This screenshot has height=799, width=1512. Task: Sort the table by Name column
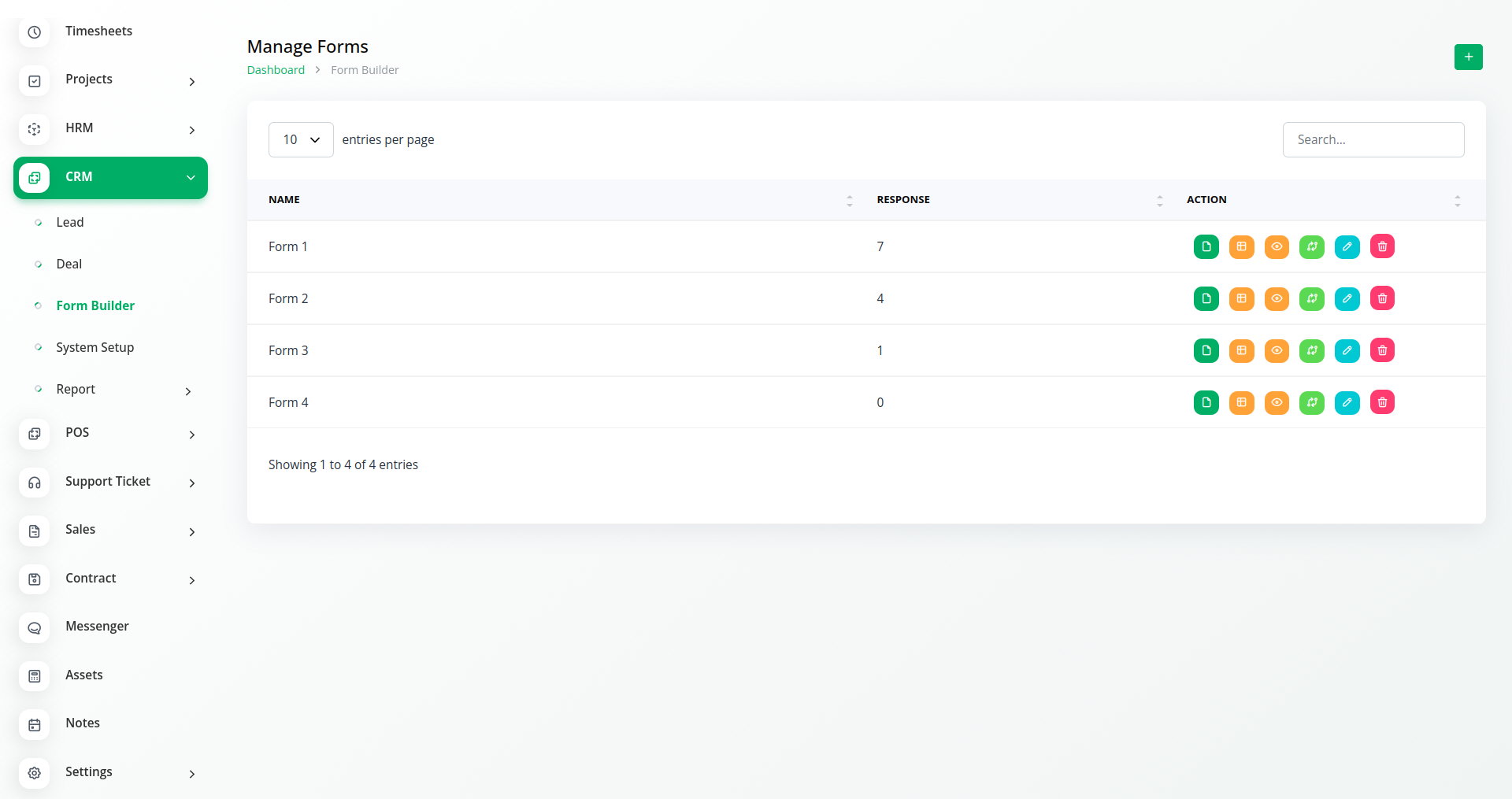tap(284, 200)
